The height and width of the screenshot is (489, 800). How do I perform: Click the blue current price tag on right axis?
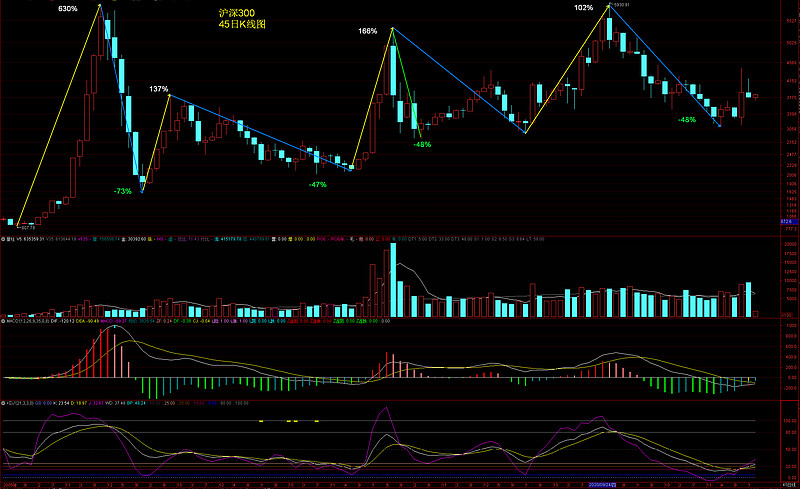click(x=789, y=221)
